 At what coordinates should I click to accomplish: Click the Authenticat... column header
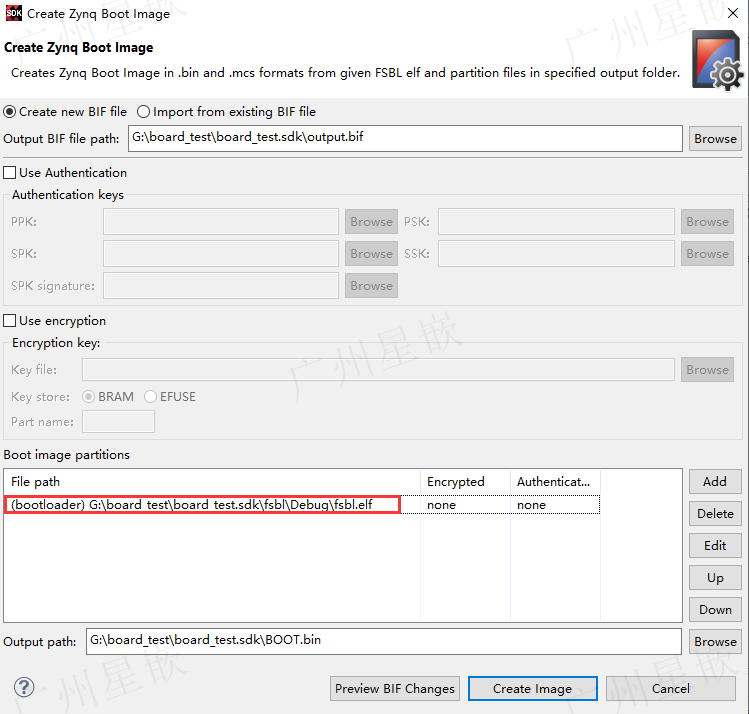coord(555,481)
